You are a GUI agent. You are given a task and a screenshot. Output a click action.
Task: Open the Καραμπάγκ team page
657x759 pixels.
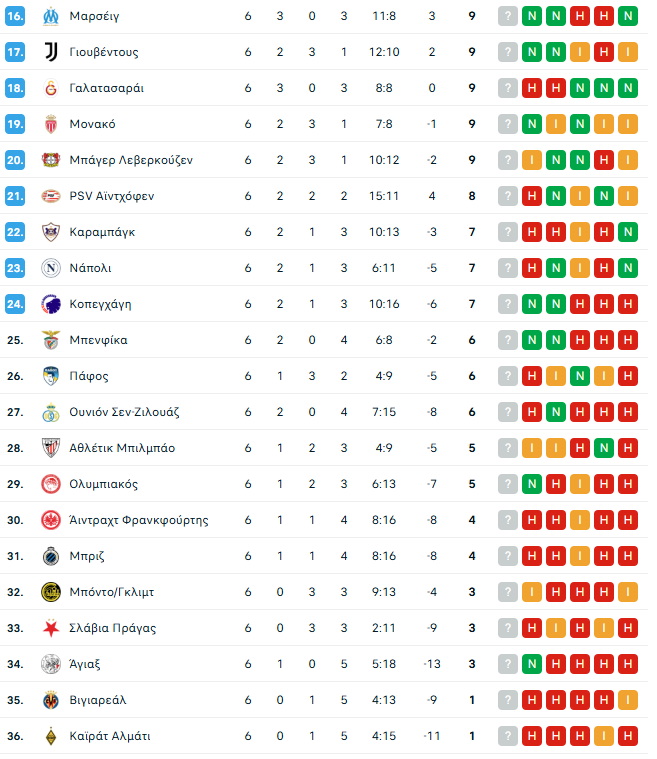click(x=102, y=232)
